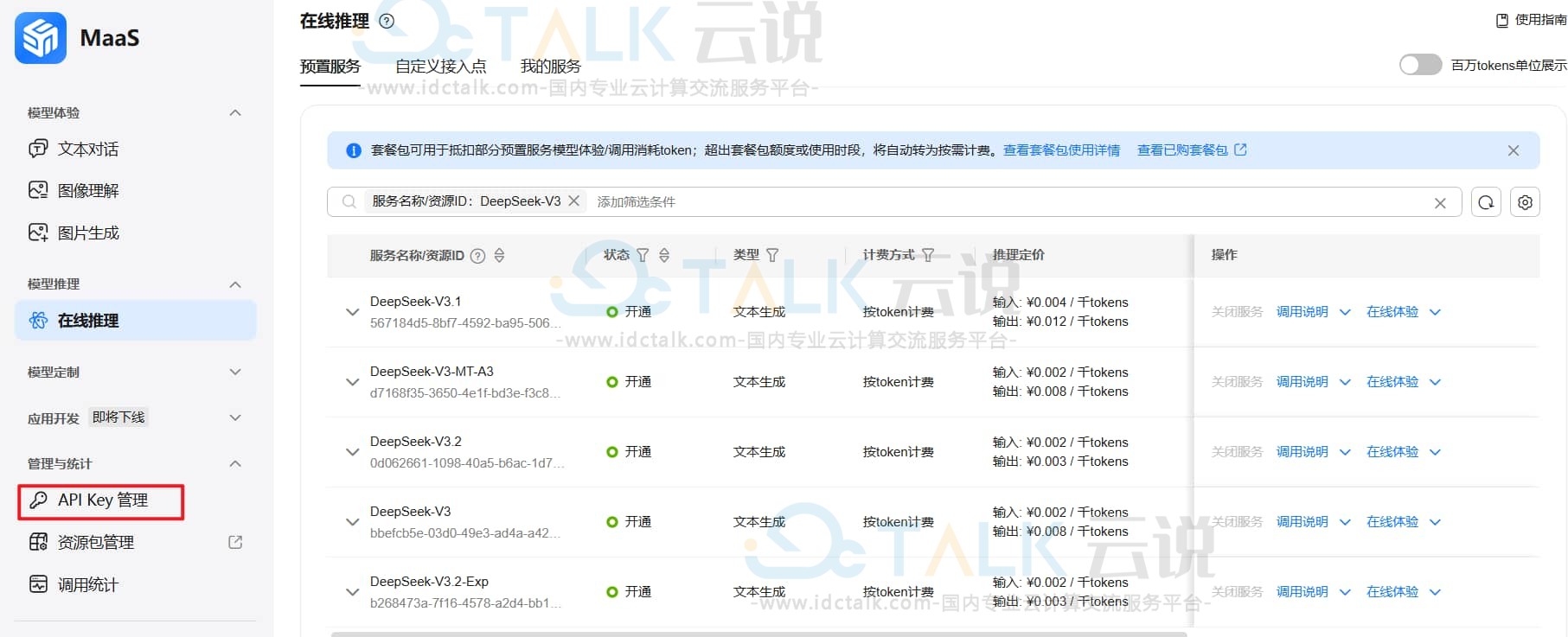The height and width of the screenshot is (637, 1568).
Task: Sort by 服务名称/资源ID column
Action: click(x=499, y=256)
